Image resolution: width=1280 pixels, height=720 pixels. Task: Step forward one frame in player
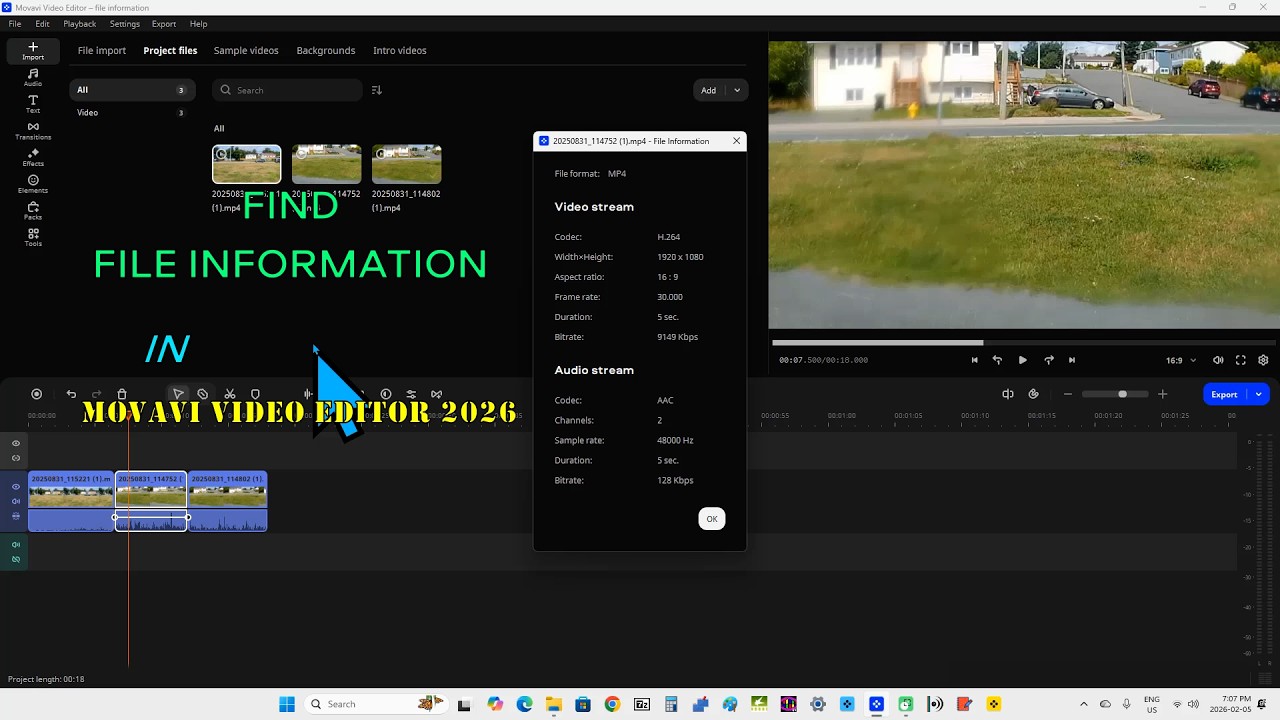pyautogui.click(x=1048, y=360)
